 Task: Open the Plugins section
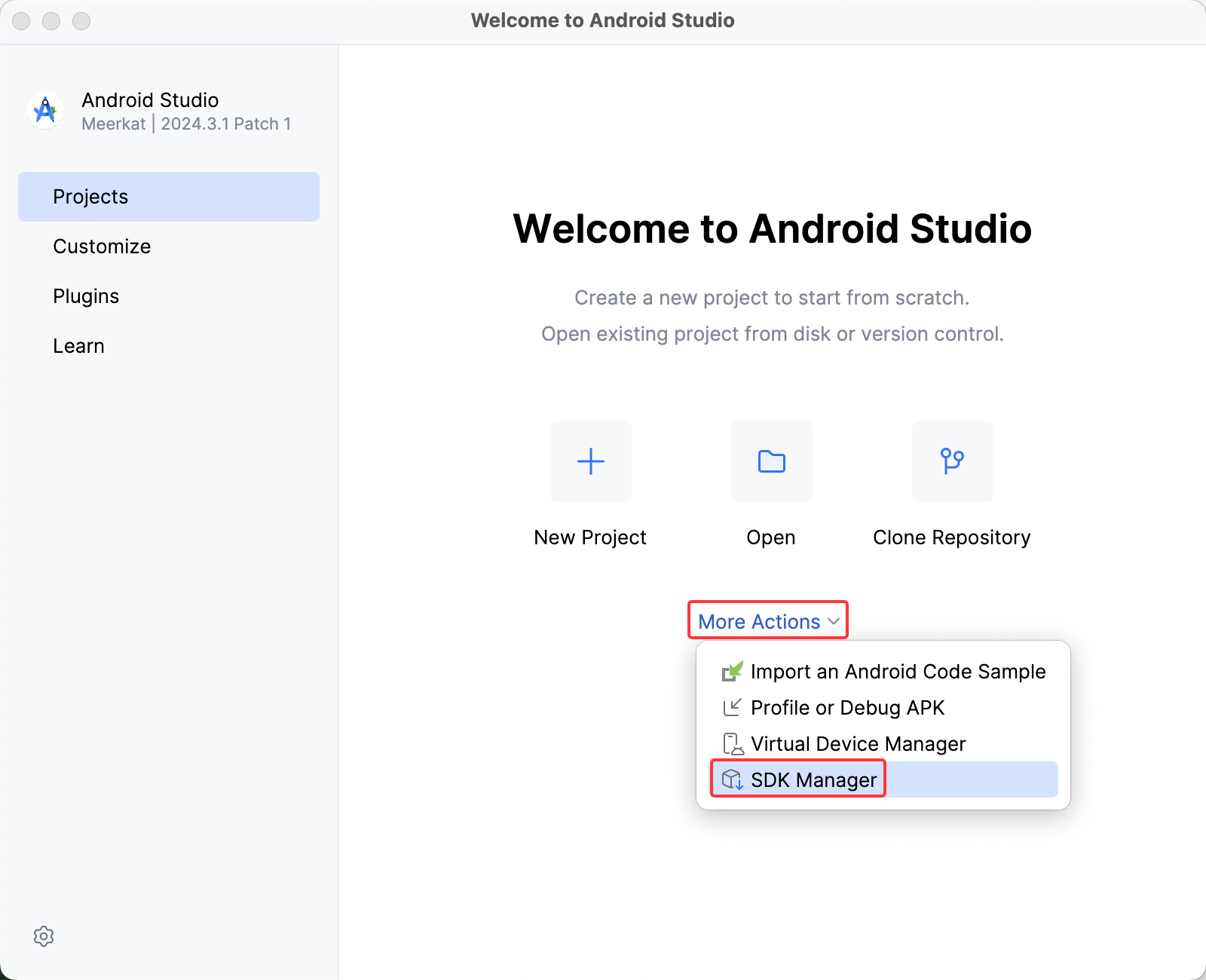86,296
